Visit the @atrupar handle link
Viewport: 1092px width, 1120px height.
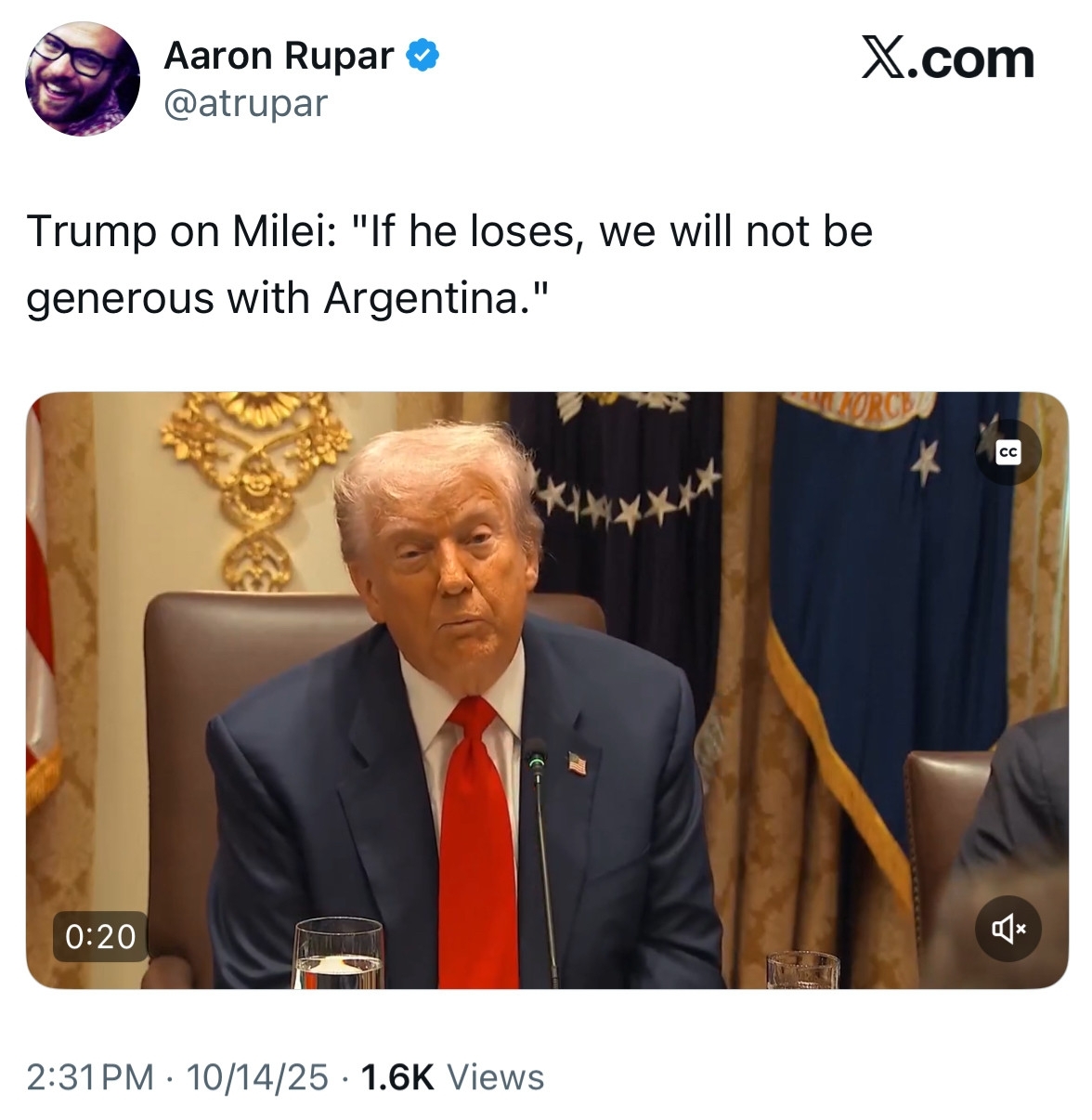pyautogui.click(x=245, y=103)
